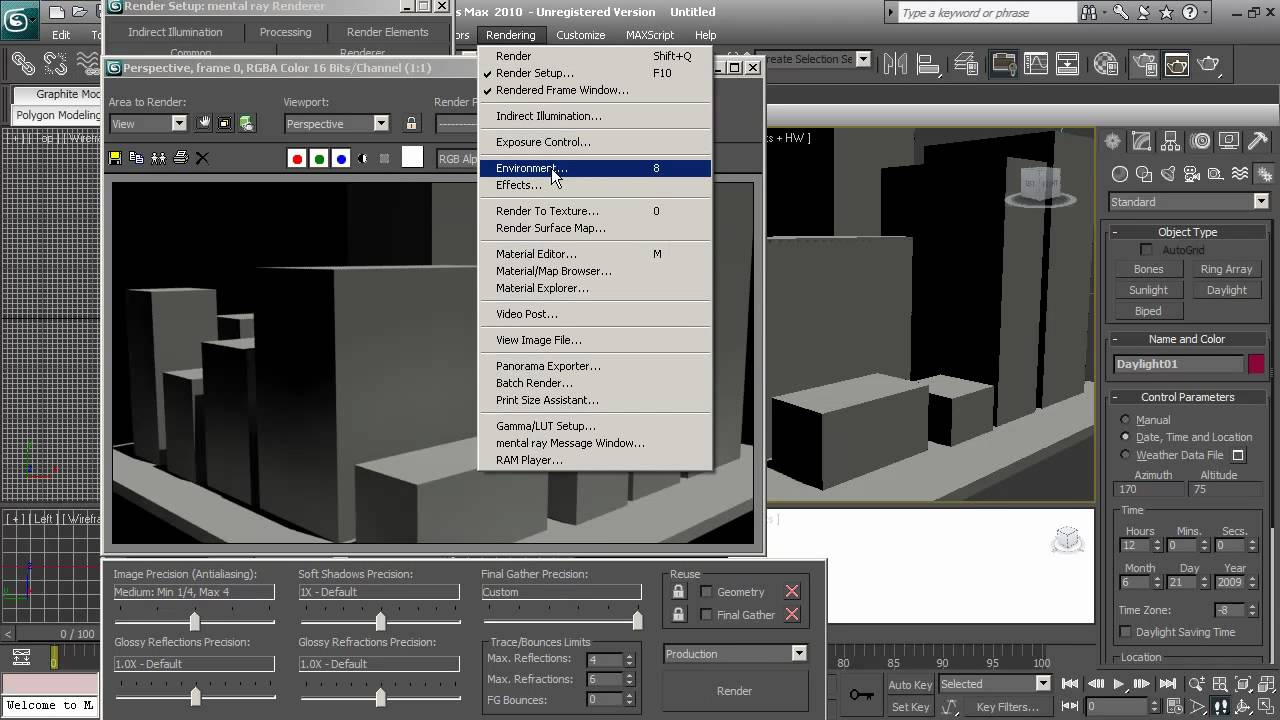This screenshot has width=1280, height=720.
Task: Click the Save Image disk icon
Action: point(115,158)
